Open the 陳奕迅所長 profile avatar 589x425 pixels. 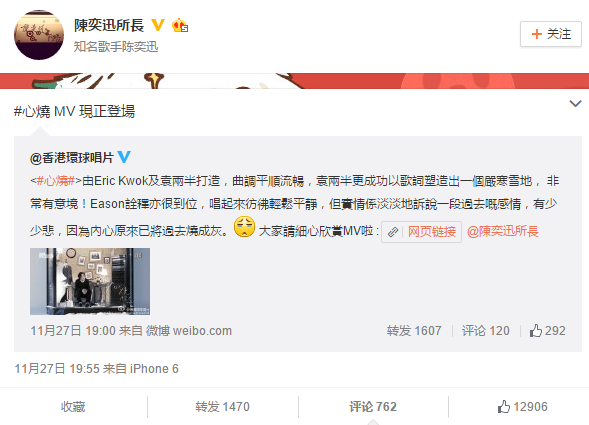click(39, 35)
